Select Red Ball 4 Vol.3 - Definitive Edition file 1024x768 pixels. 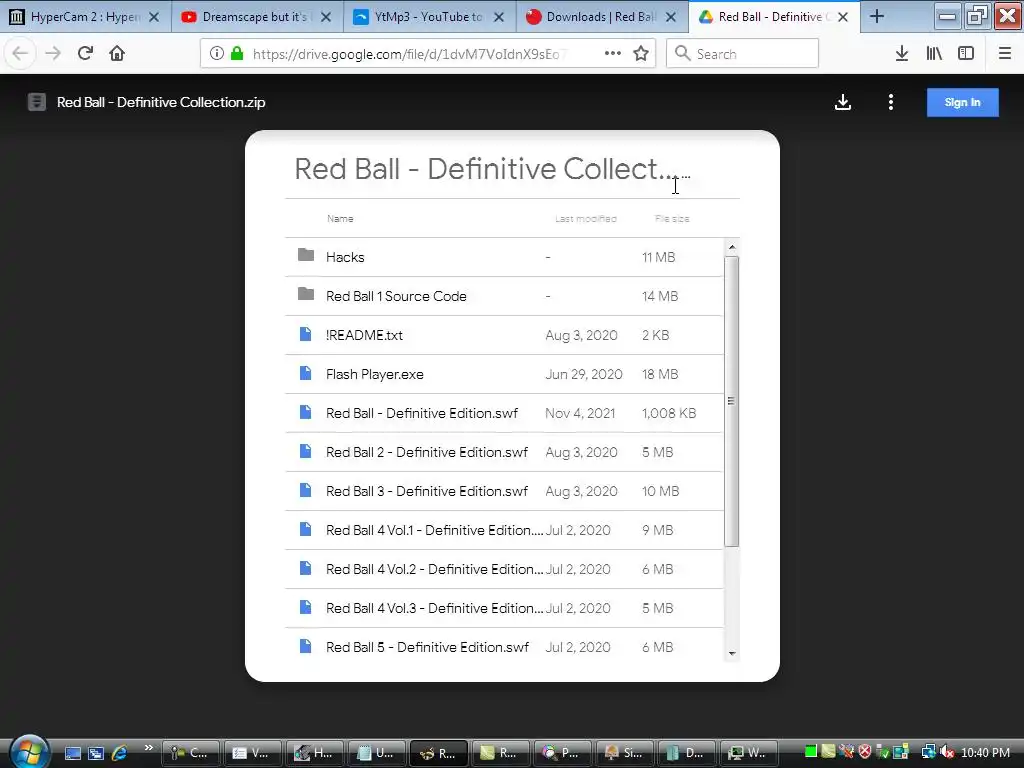[434, 608]
